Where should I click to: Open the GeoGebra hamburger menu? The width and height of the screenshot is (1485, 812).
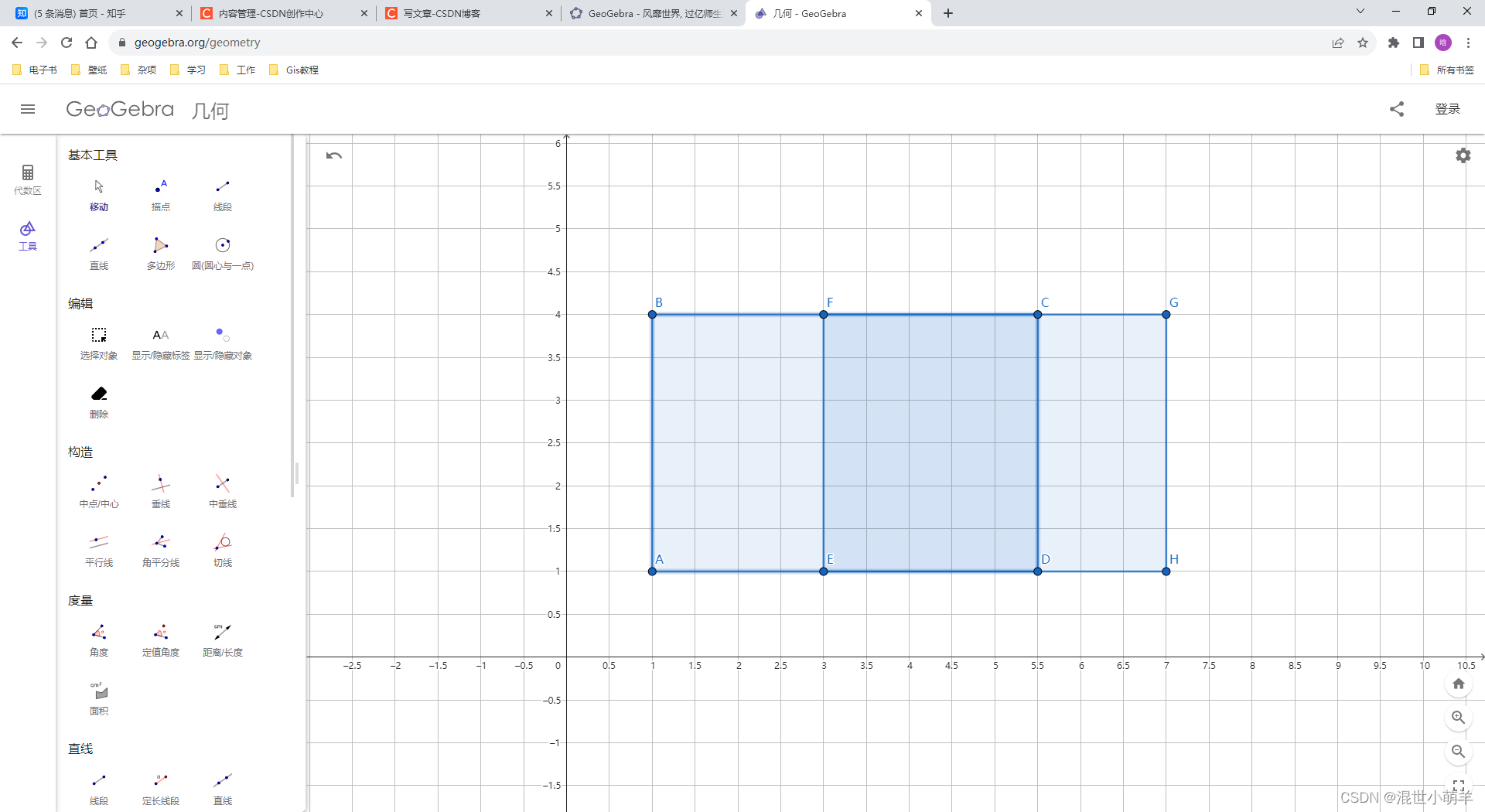(x=28, y=109)
